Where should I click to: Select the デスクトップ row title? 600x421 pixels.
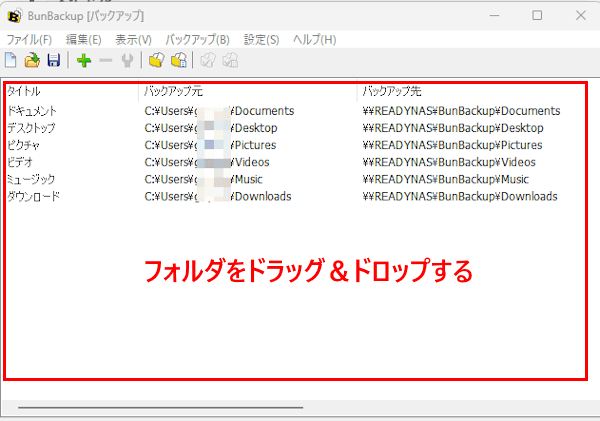point(31,128)
